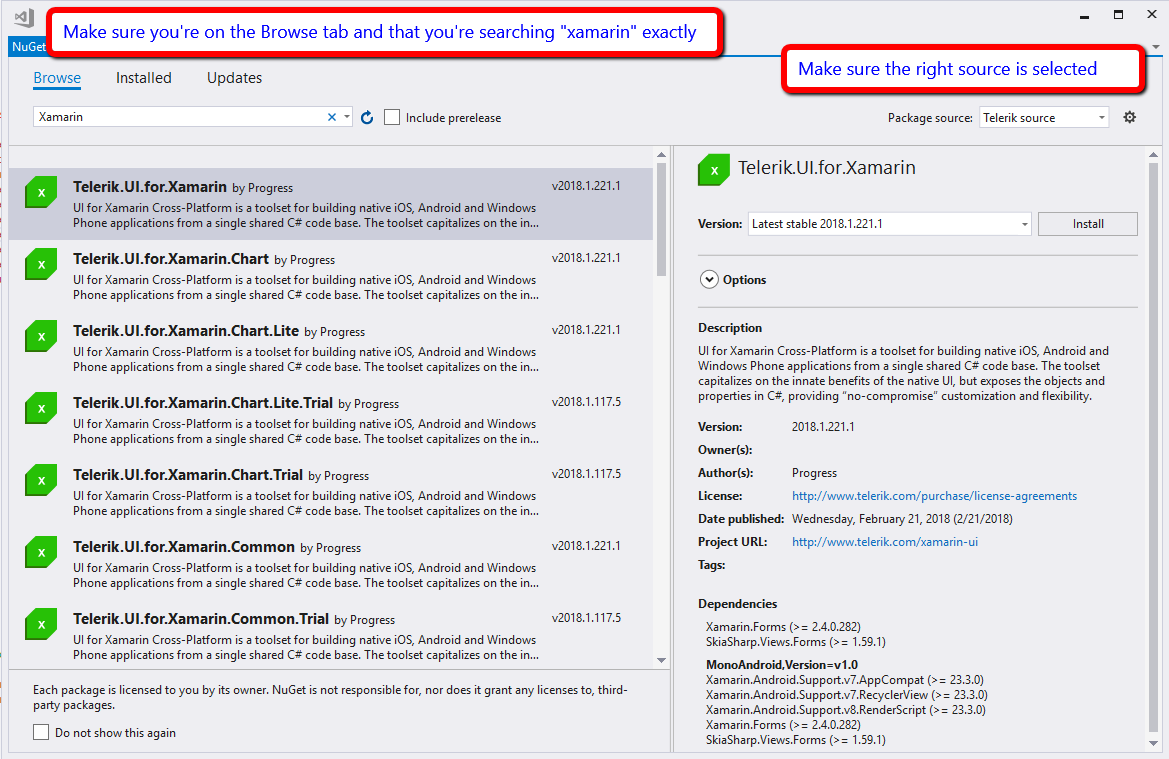Click the Telerik.UI.for.Xamarin.Chart.Lite.Trial package icon
The height and width of the screenshot is (759, 1169).
pyautogui.click(x=41, y=409)
